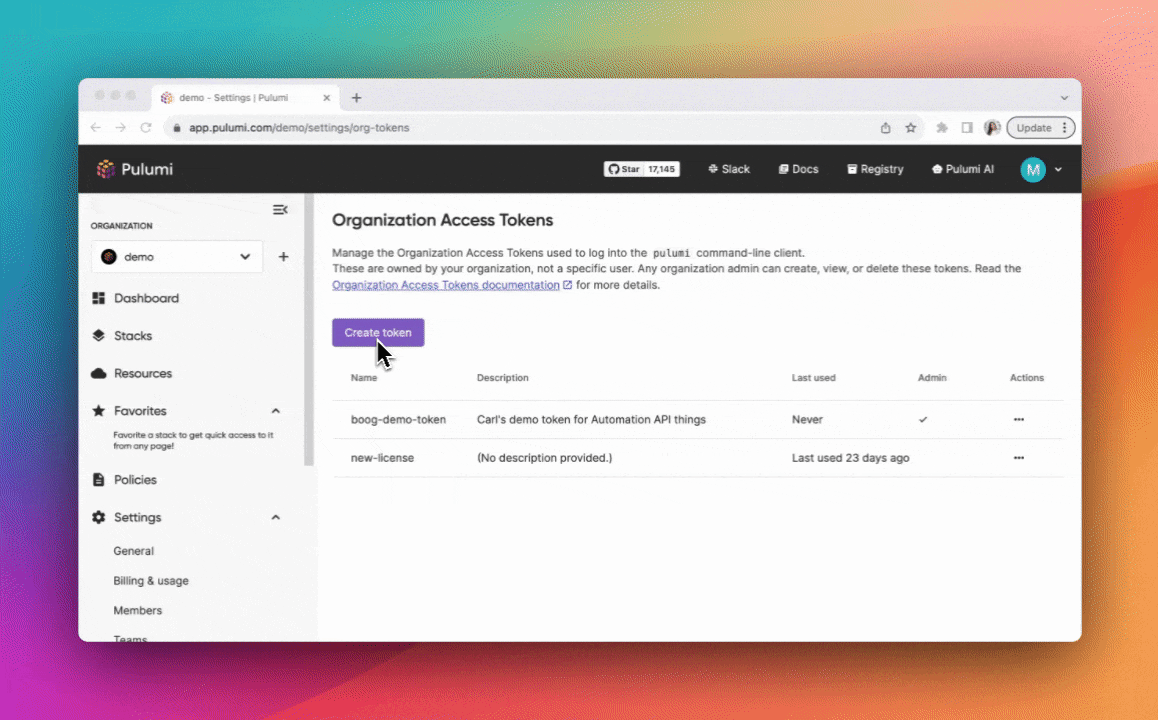1158x720 pixels.
Task: Open the demo organization dropdown
Action: pyautogui.click(x=177, y=257)
